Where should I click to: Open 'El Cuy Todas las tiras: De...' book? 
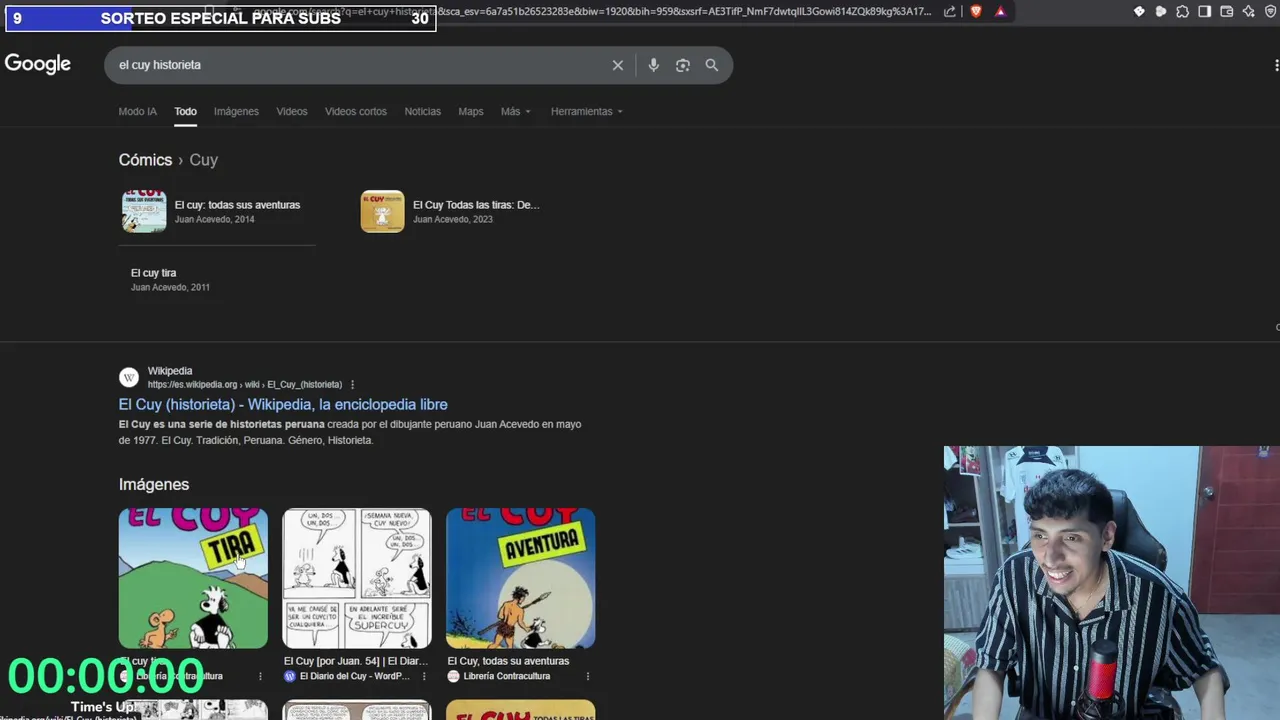click(476, 205)
